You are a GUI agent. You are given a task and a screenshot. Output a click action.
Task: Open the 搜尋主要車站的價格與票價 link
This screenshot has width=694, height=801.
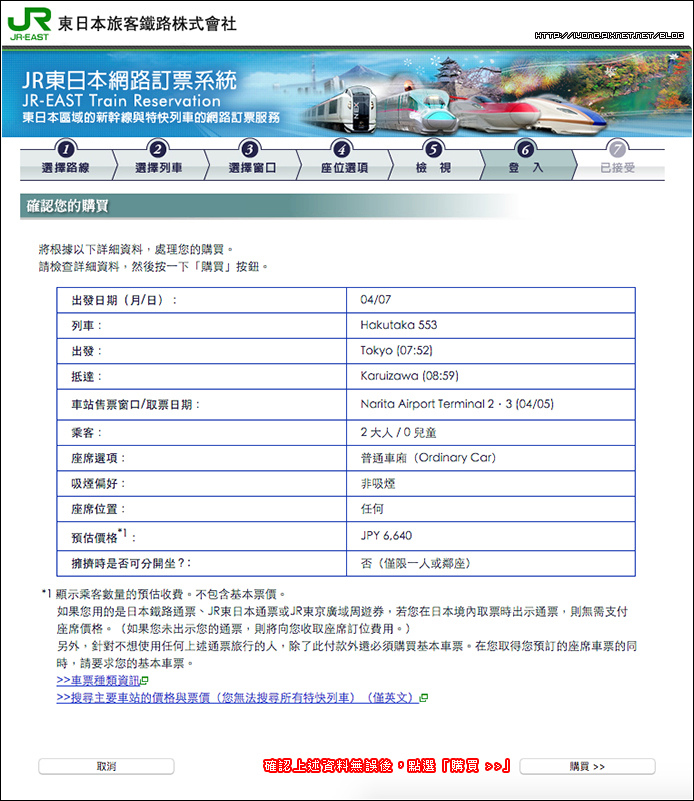click(x=237, y=698)
